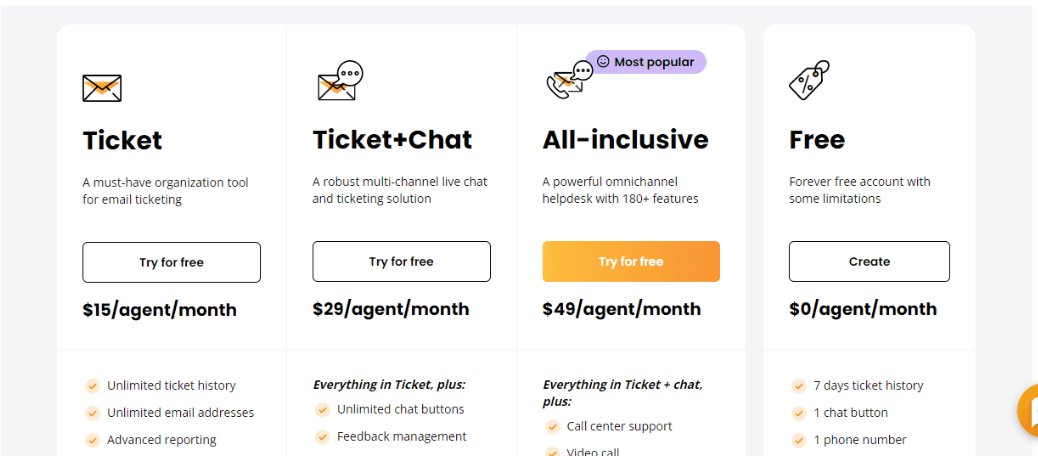
Task: Click checkmark beside 7 days ticket history
Action: click(x=798, y=386)
